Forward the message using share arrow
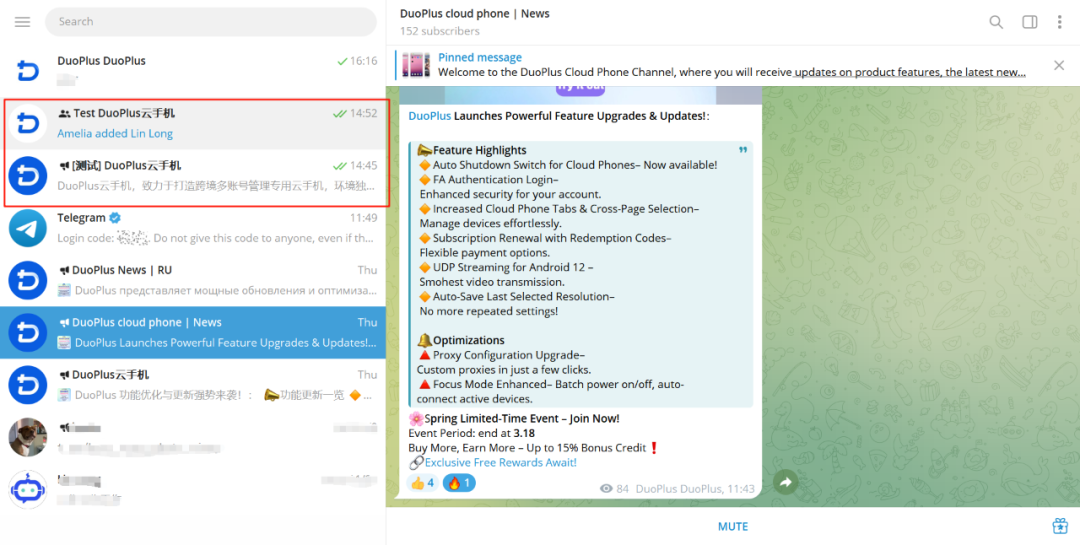 (785, 482)
